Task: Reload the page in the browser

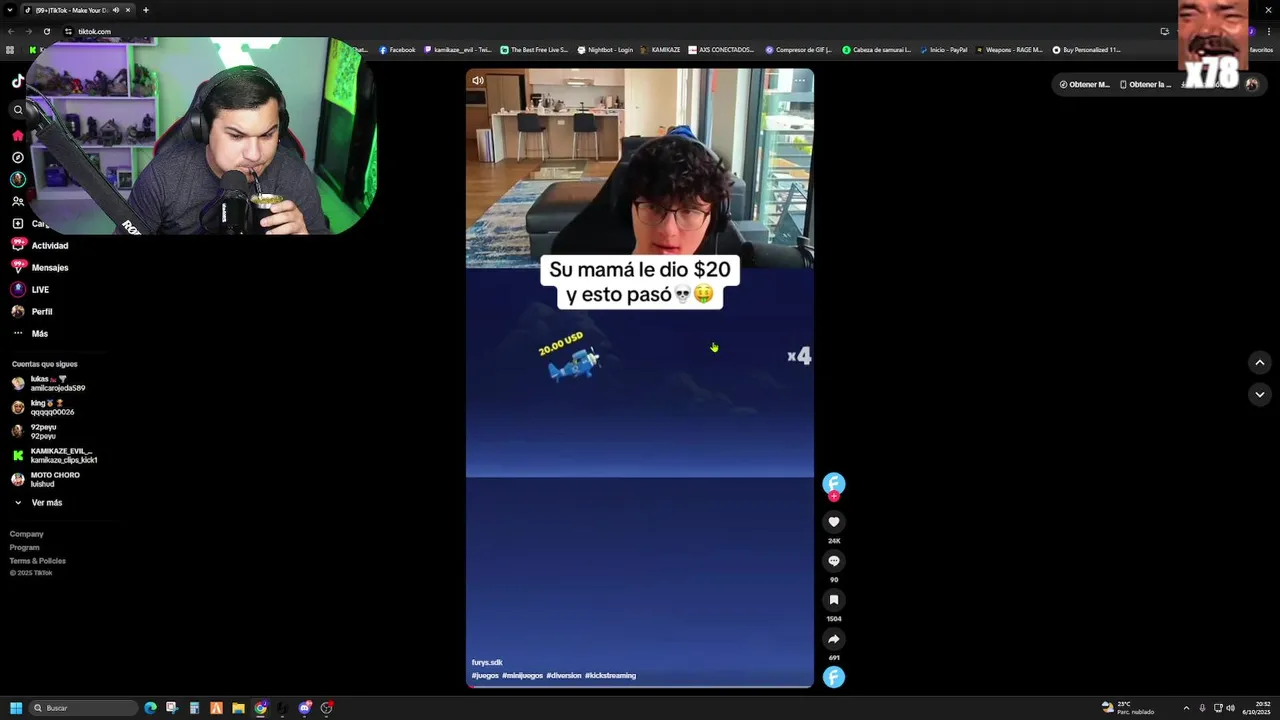Action: click(46, 31)
